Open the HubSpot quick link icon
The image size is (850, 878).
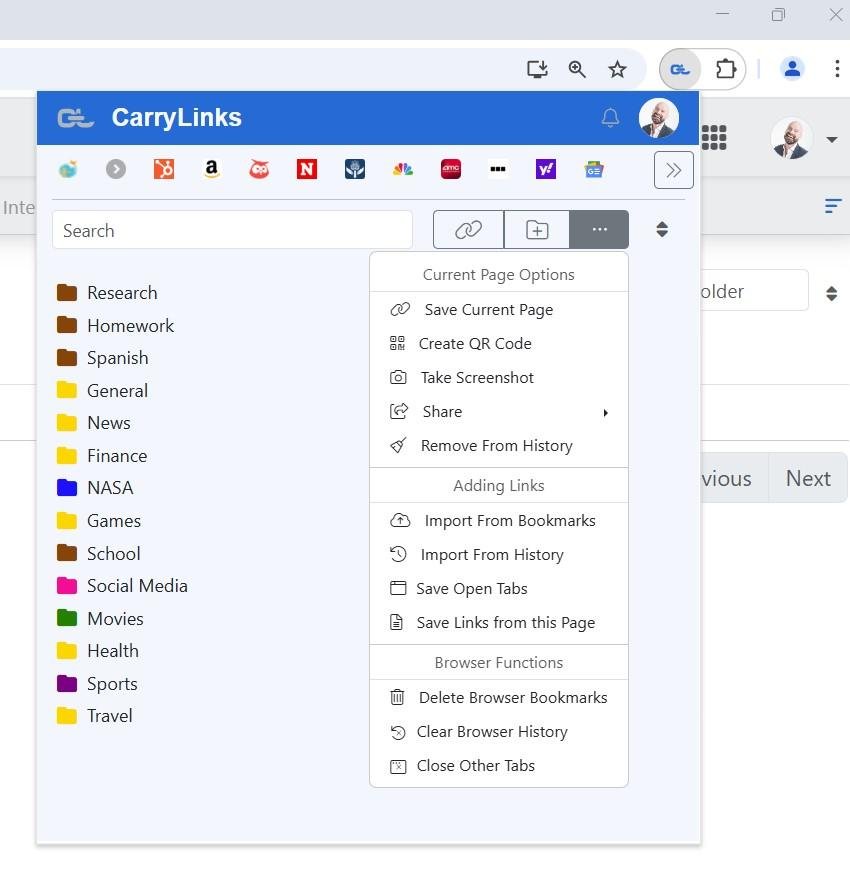[164, 169]
